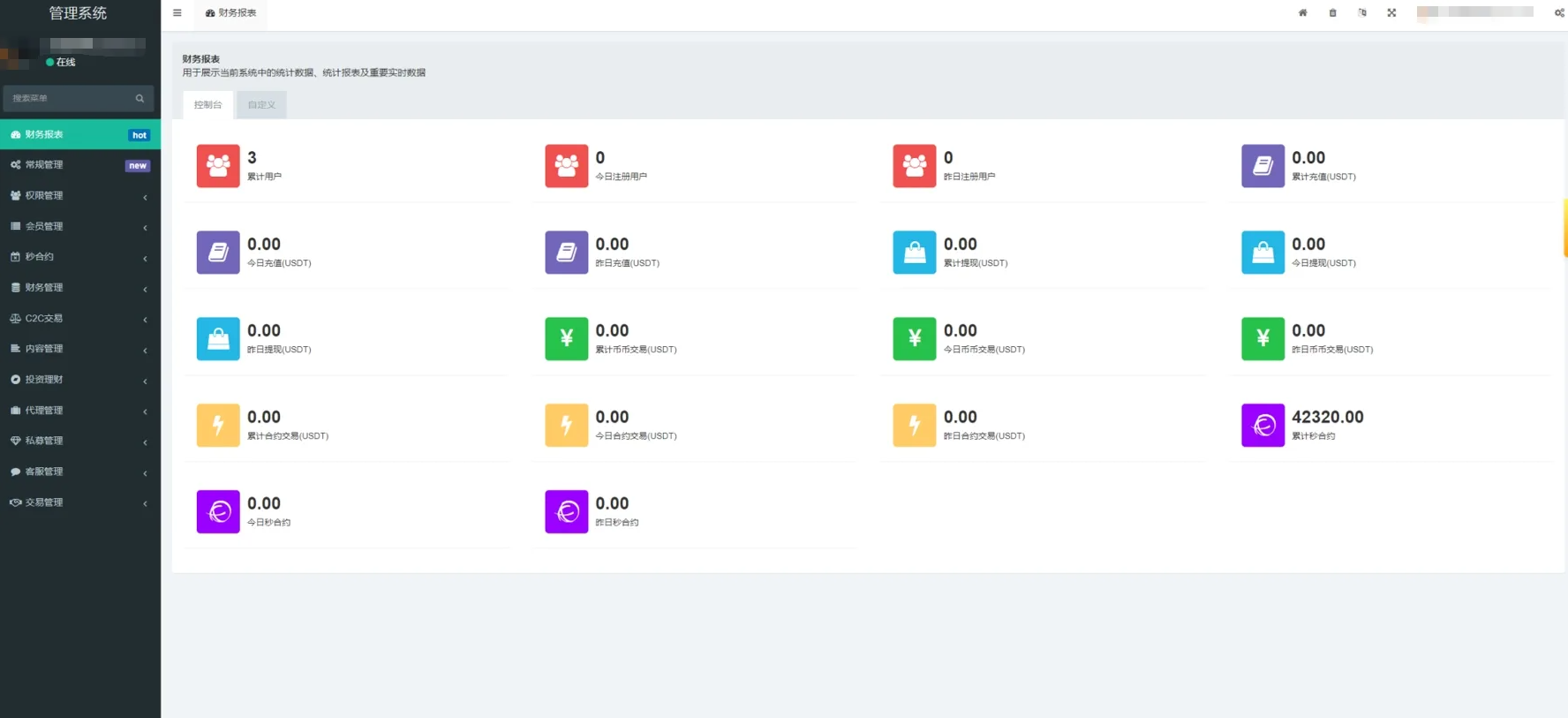Open 常规管理 in the sidebar
This screenshot has width=1568, height=718.
[x=80, y=165]
